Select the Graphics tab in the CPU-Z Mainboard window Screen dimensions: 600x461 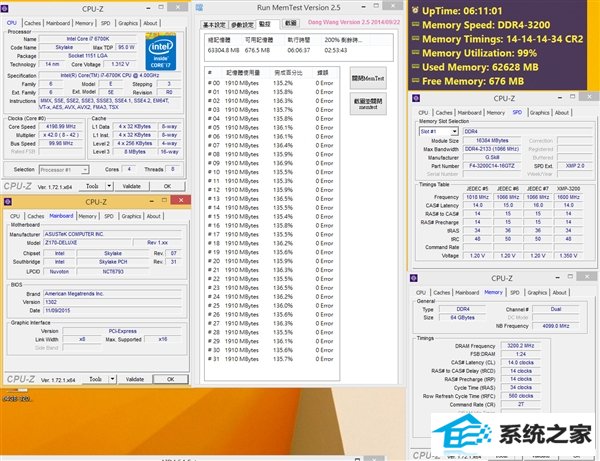[131, 216]
